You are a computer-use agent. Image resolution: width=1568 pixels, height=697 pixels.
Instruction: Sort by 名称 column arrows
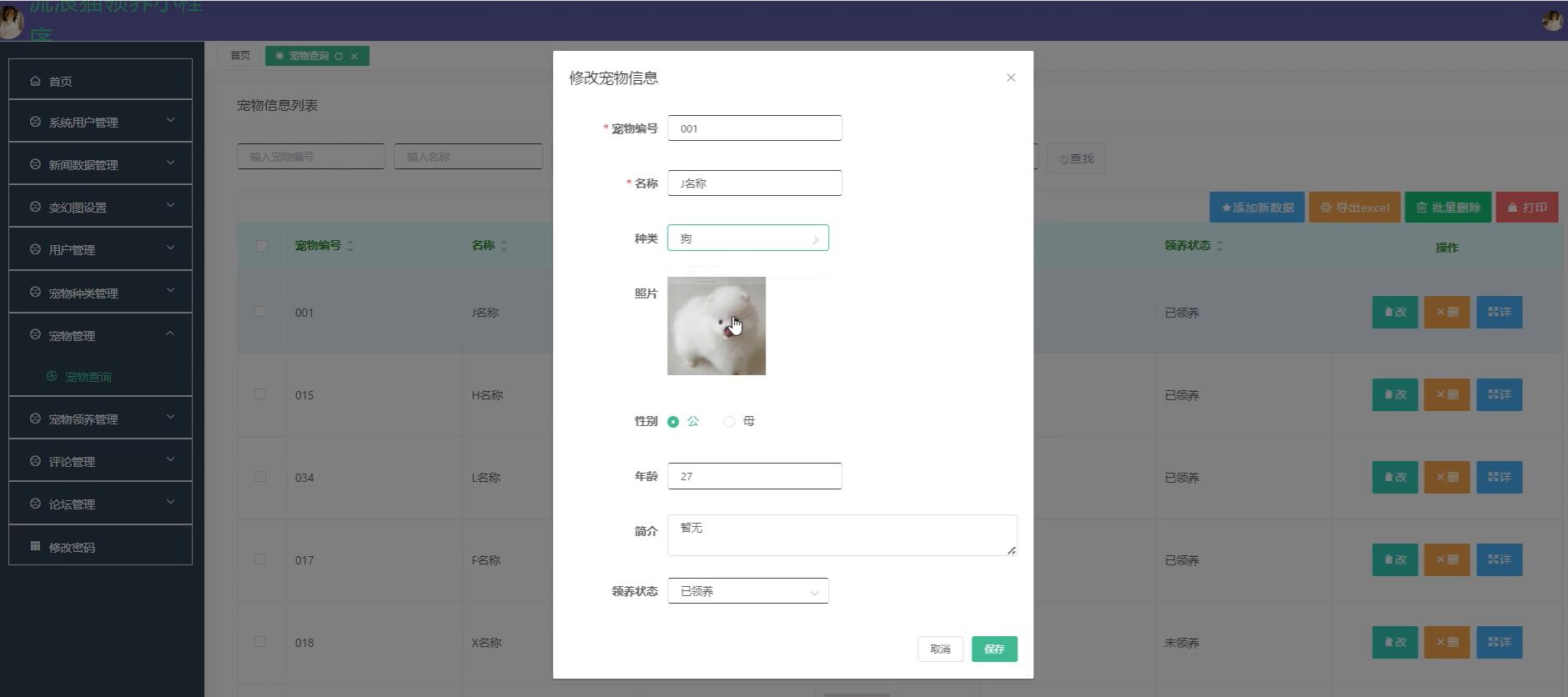504,246
